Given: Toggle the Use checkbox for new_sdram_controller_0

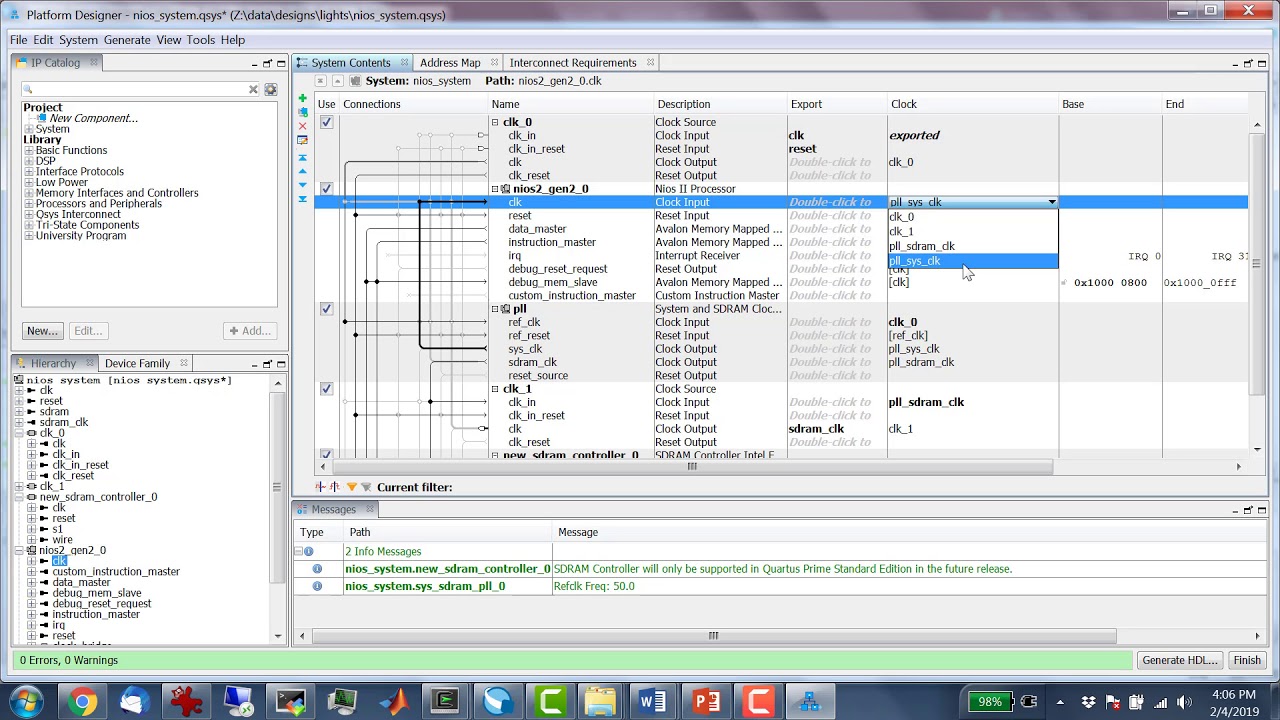Looking at the screenshot, I should click(x=326, y=455).
